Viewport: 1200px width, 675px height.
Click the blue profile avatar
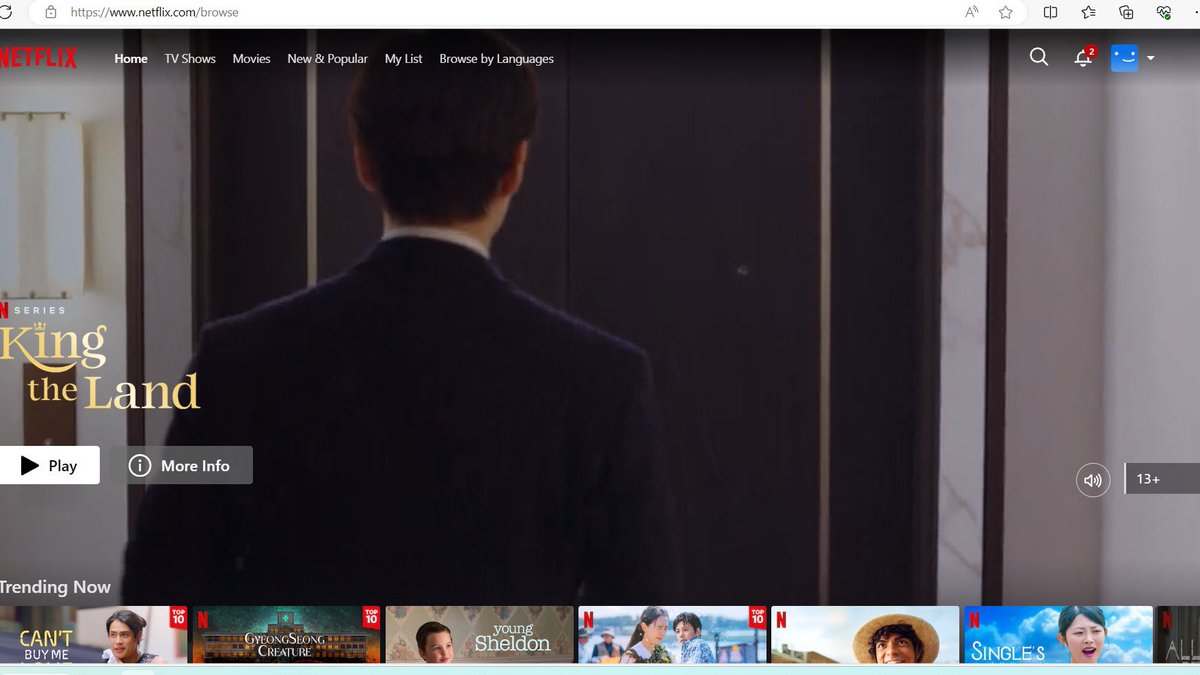pos(1125,58)
